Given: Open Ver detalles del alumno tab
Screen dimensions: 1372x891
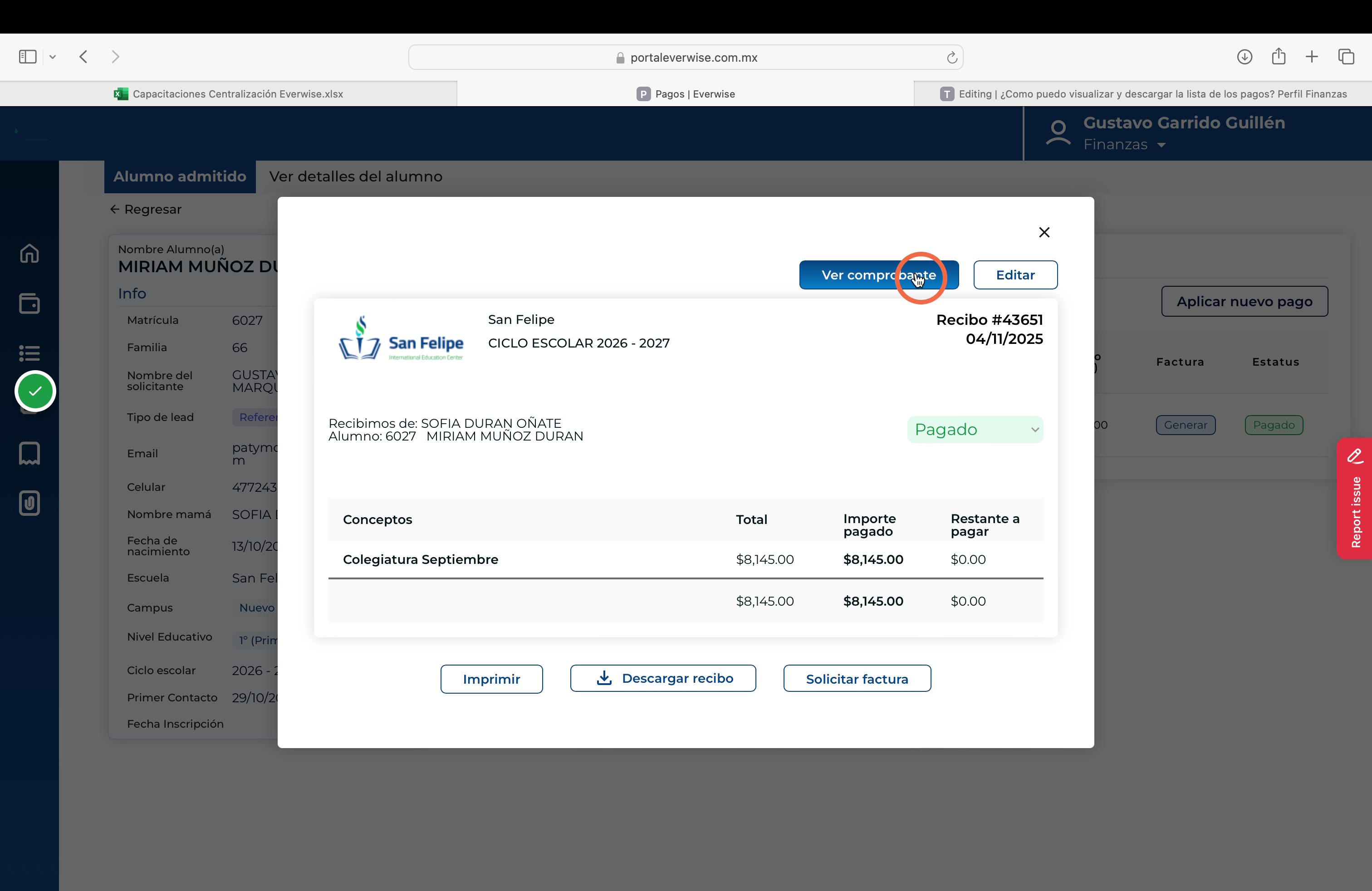Looking at the screenshot, I should (x=356, y=176).
